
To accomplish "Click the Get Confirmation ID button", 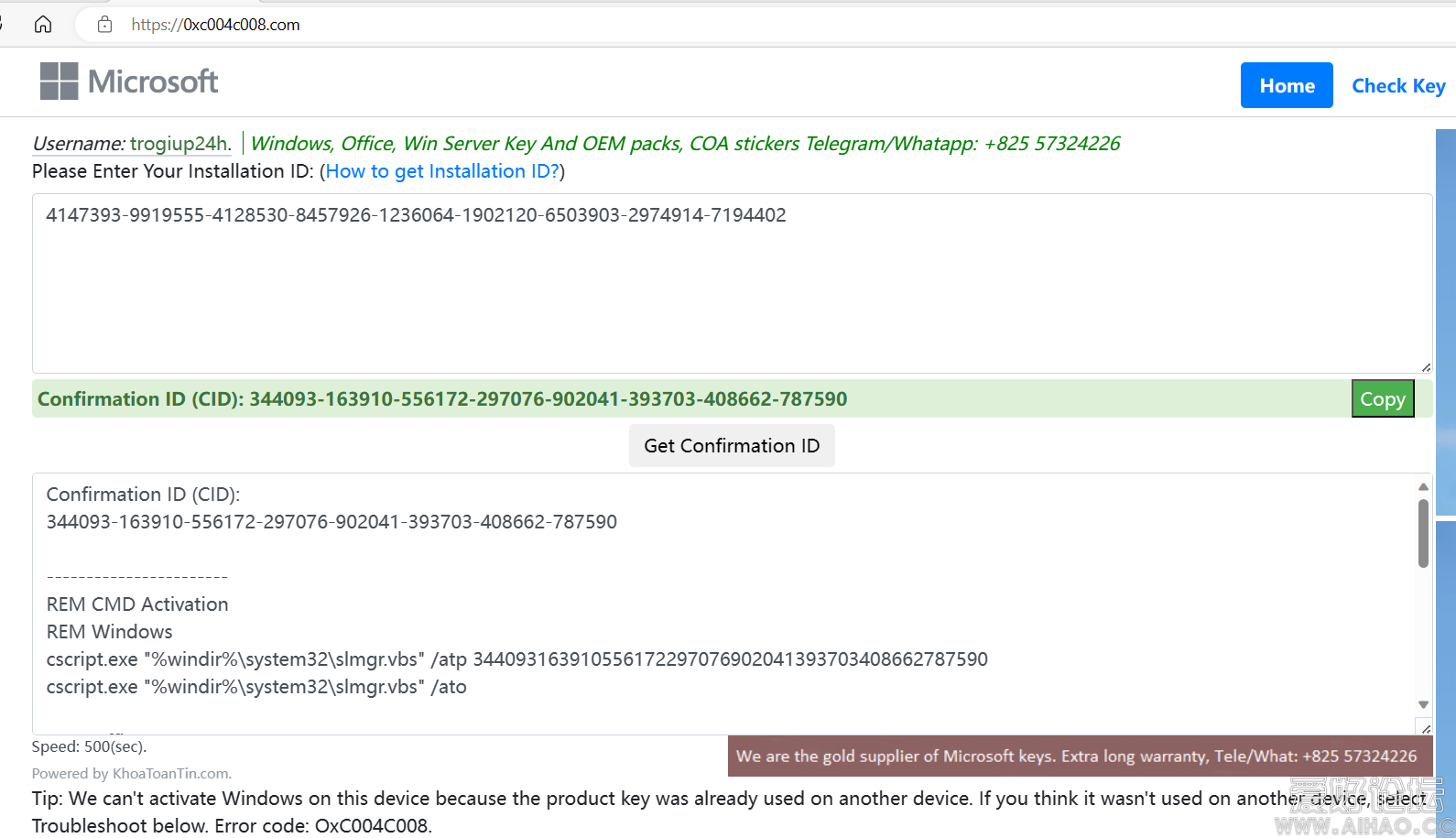I will coord(732,445).
